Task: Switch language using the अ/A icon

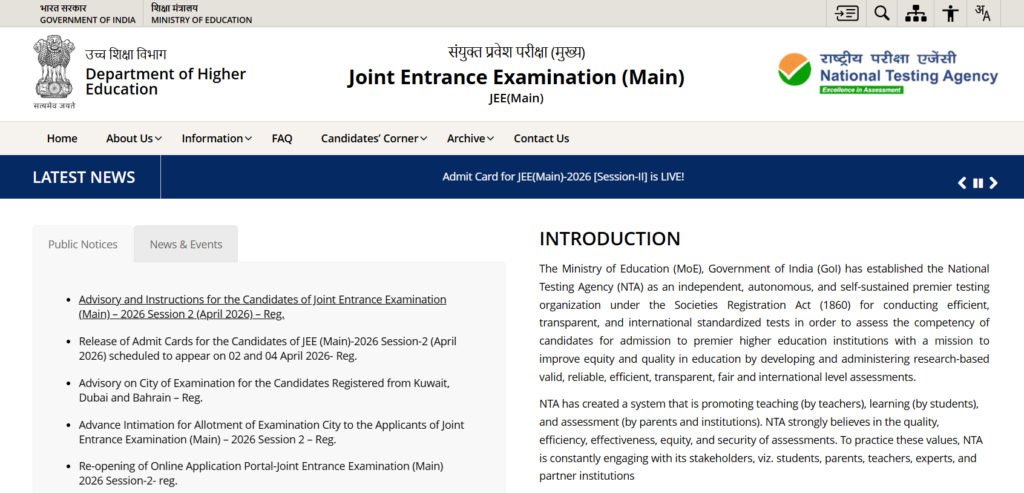Action: coord(982,13)
